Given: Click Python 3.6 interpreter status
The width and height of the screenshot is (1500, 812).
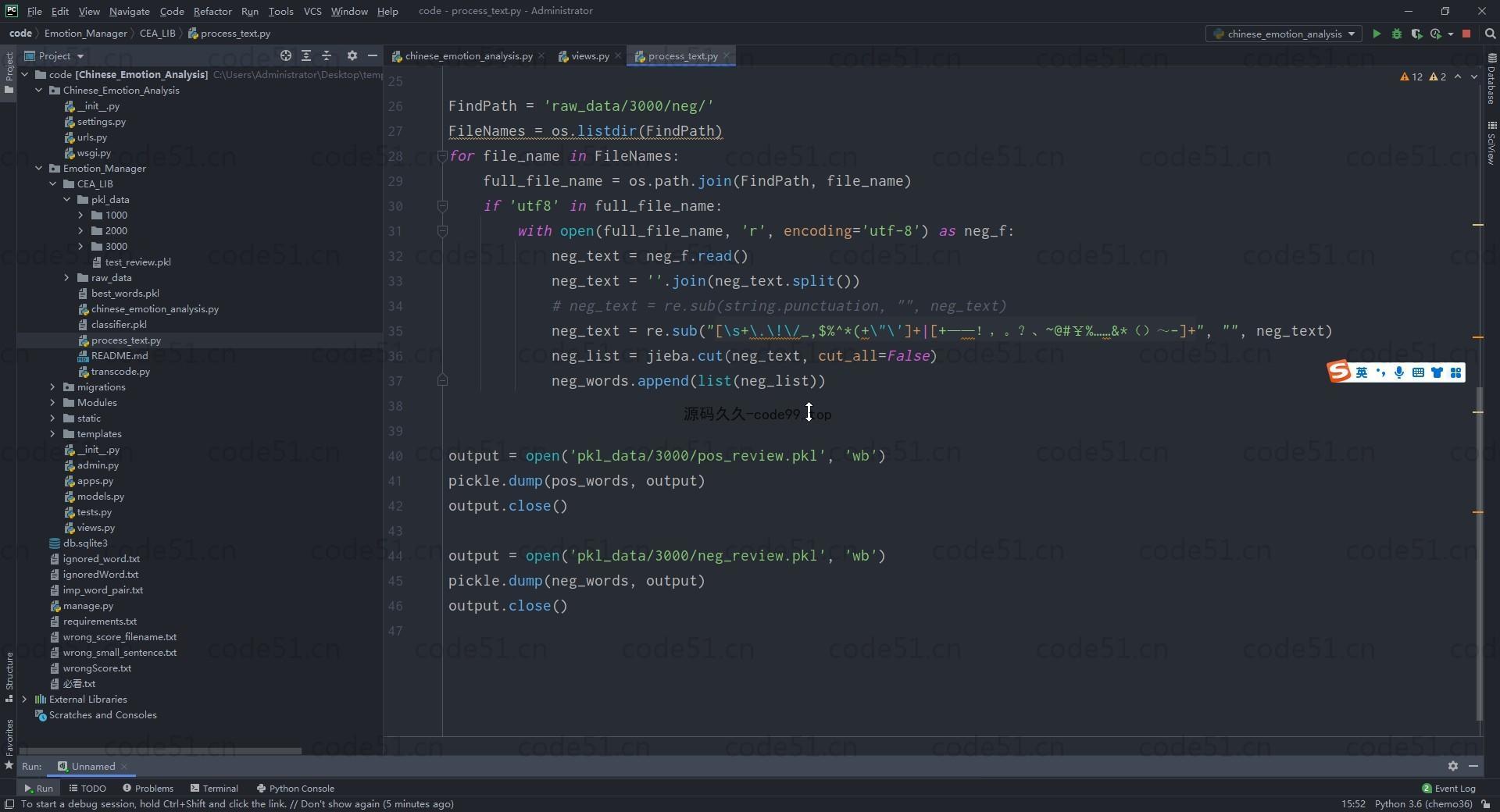Looking at the screenshot, I should pyautogui.click(x=1423, y=804).
